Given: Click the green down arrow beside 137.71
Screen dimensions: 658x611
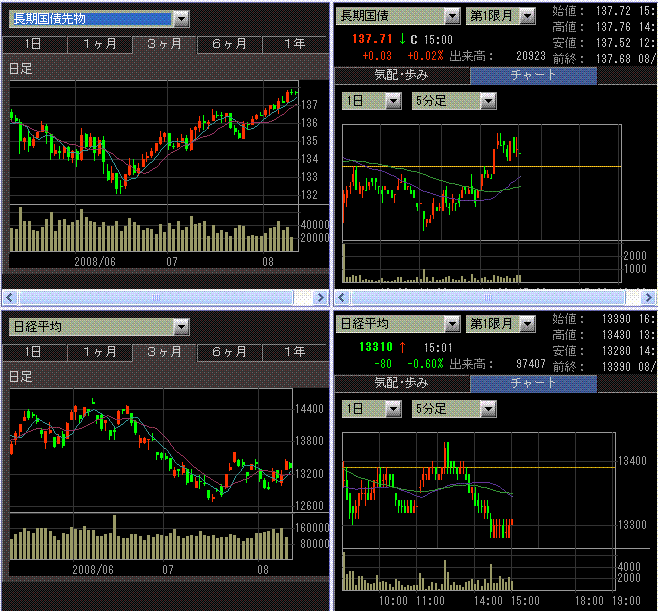Looking at the screenshot, I should [x=402, y=39].
